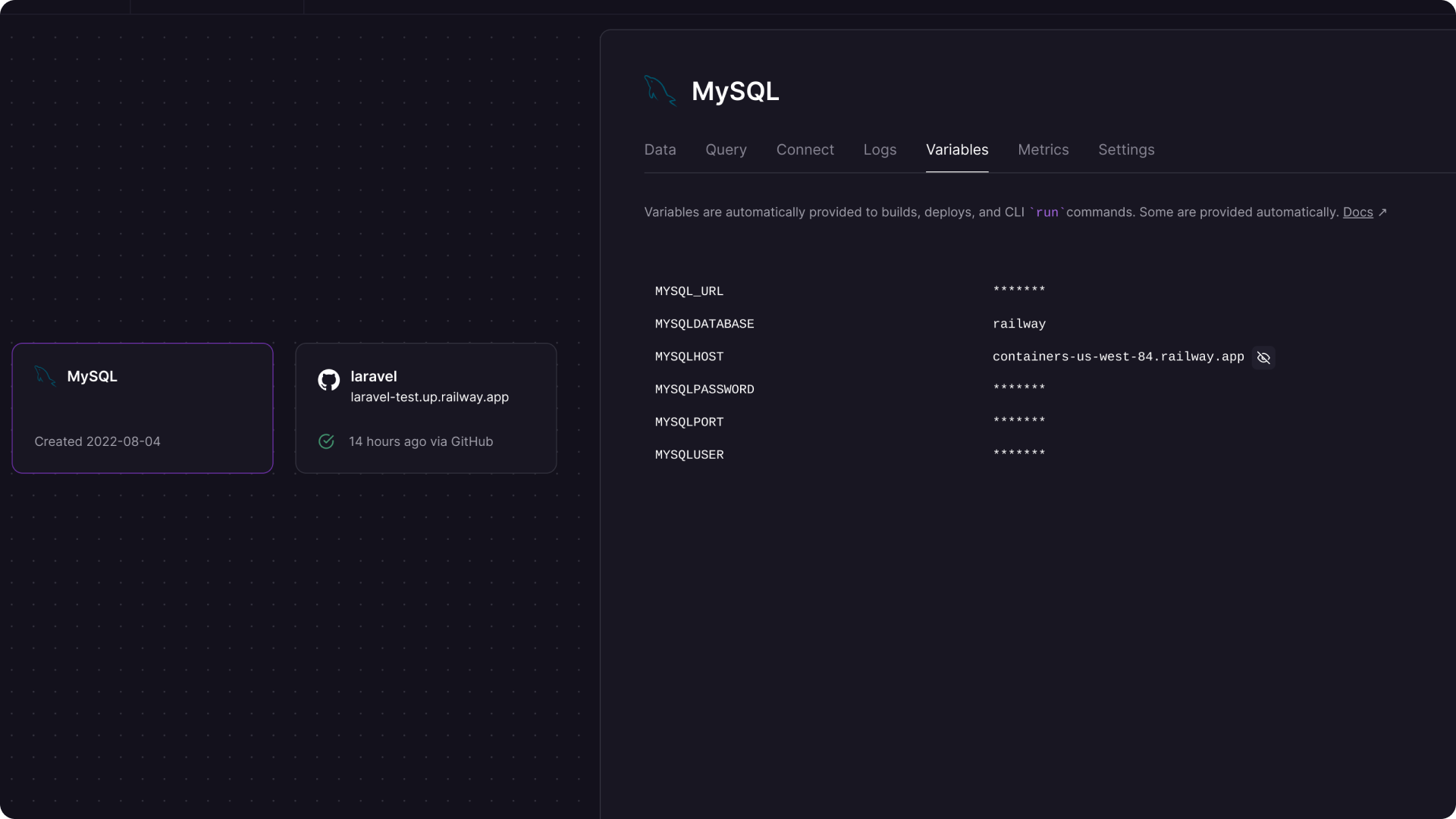Select the Variables tab

coord(957,149)
